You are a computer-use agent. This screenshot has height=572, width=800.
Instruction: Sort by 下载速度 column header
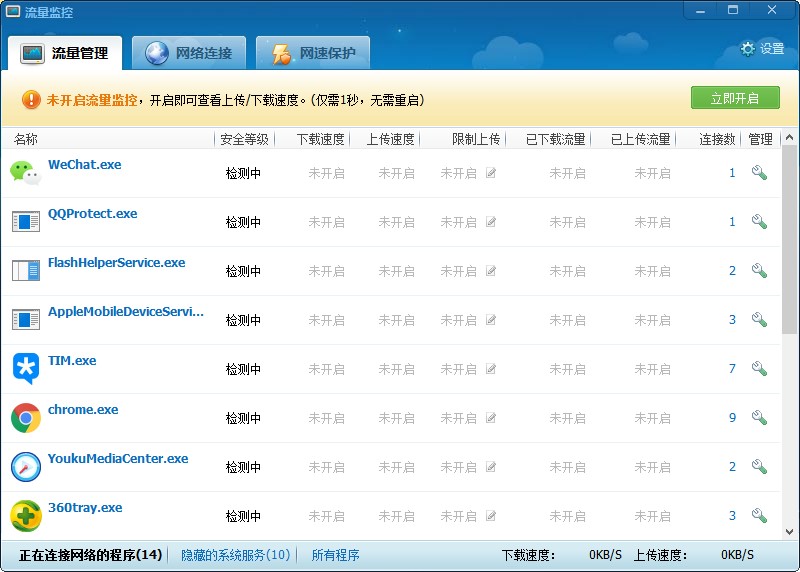pyautogui.click(x=320, y=139)
